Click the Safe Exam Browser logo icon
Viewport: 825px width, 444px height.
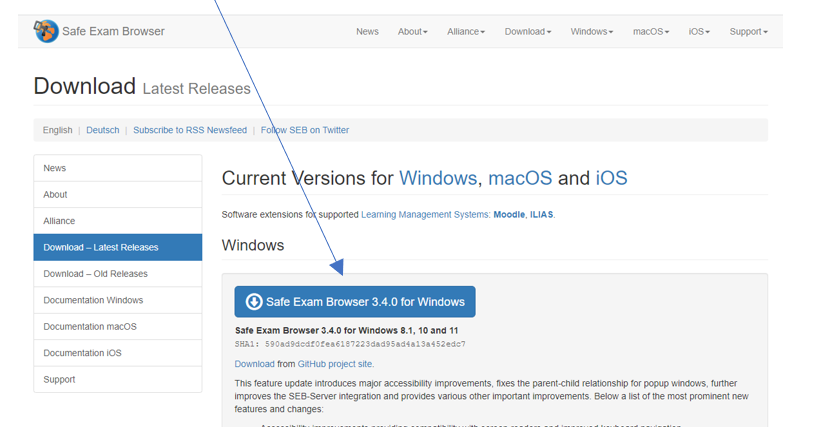click(x=46, y=31)
